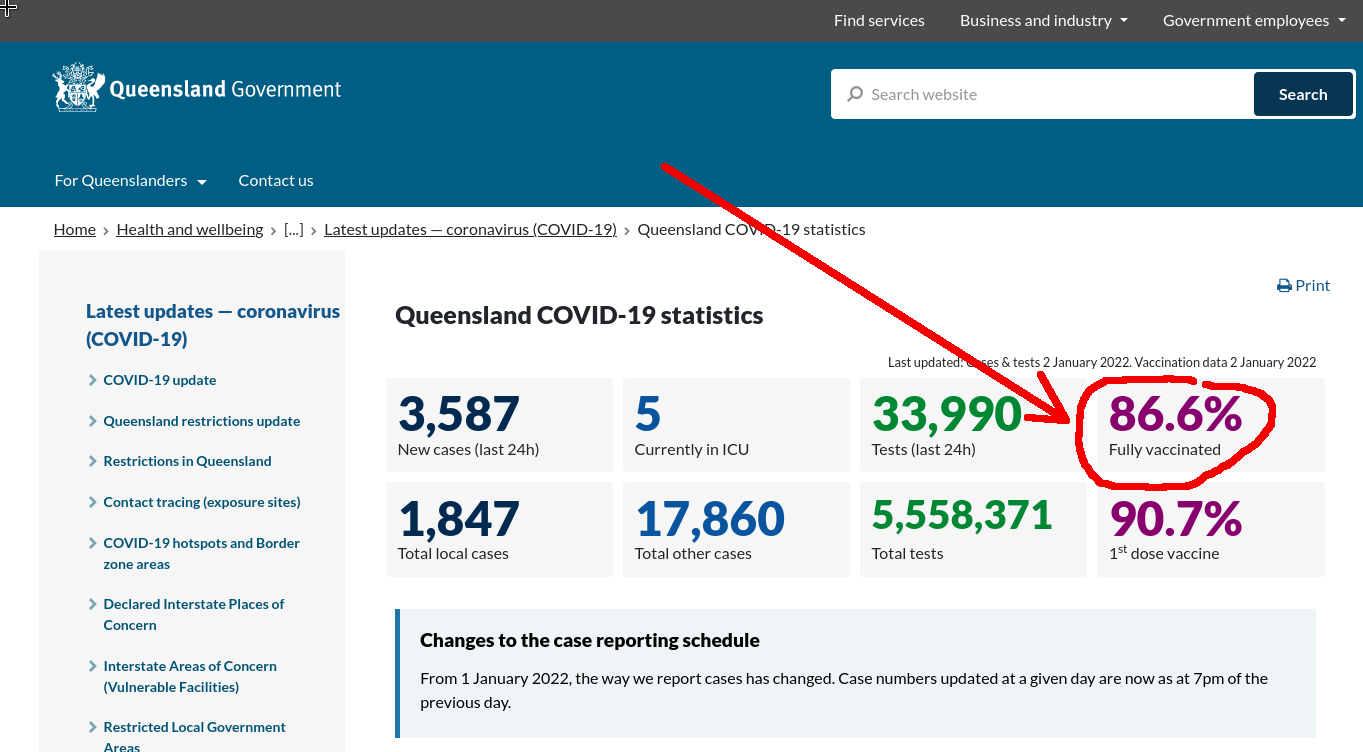Click the Queensland COVID-19 statistics heading

pyautogui.click(x=579, y=316)
